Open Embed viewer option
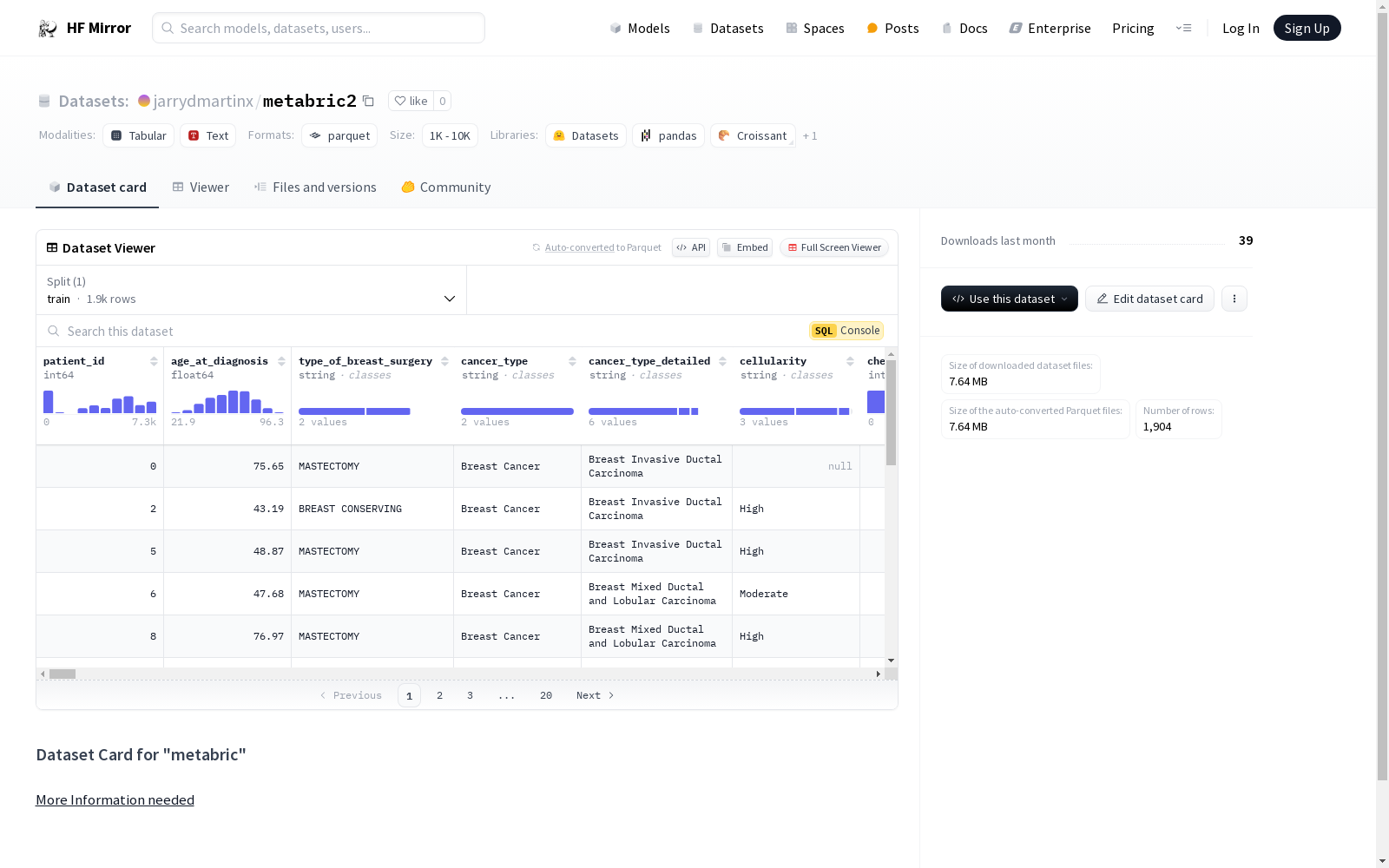This screenshot has height=868, width=1389. click(745, 247)
